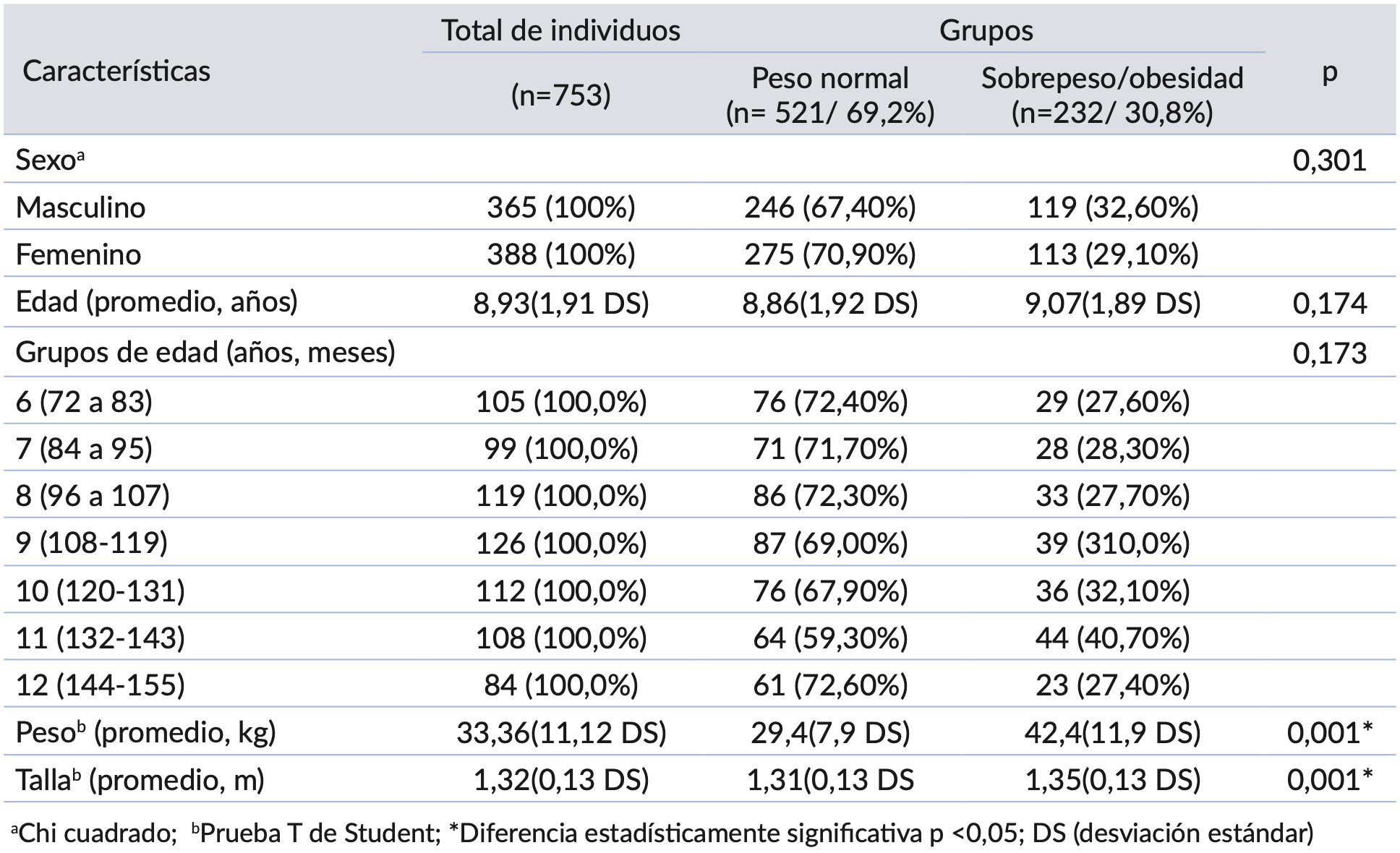Click the '84 (100,0%)' total cell

560,685
